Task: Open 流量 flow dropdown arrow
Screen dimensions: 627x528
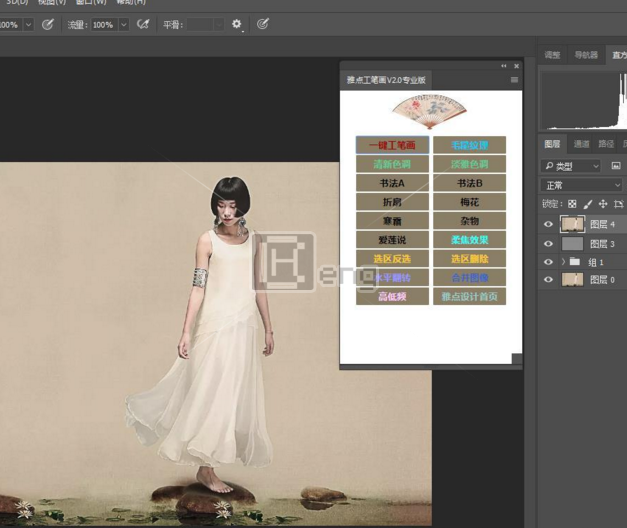Action: (x=124, y=25)
